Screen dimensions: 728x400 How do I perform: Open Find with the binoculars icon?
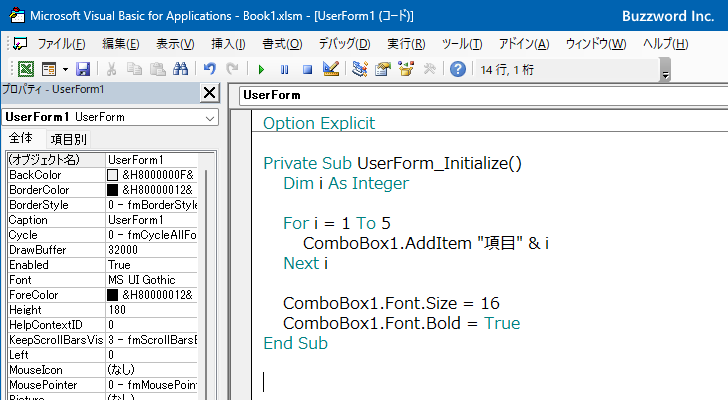pyautogui.click(x=180, y=69)
